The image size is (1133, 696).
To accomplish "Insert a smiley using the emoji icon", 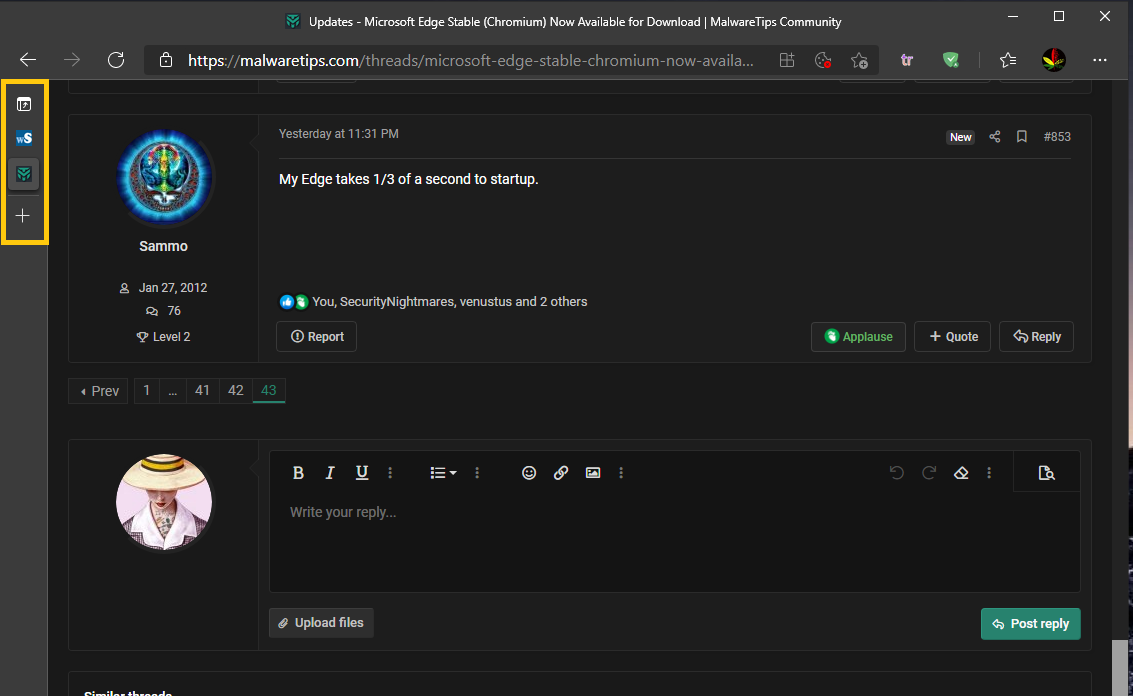I will point(529,473).
